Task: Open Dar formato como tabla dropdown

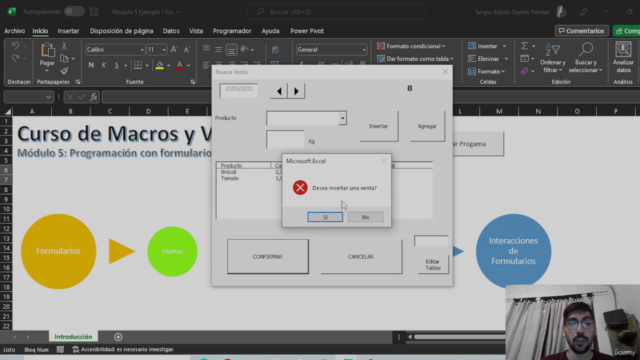Action: 415,59
